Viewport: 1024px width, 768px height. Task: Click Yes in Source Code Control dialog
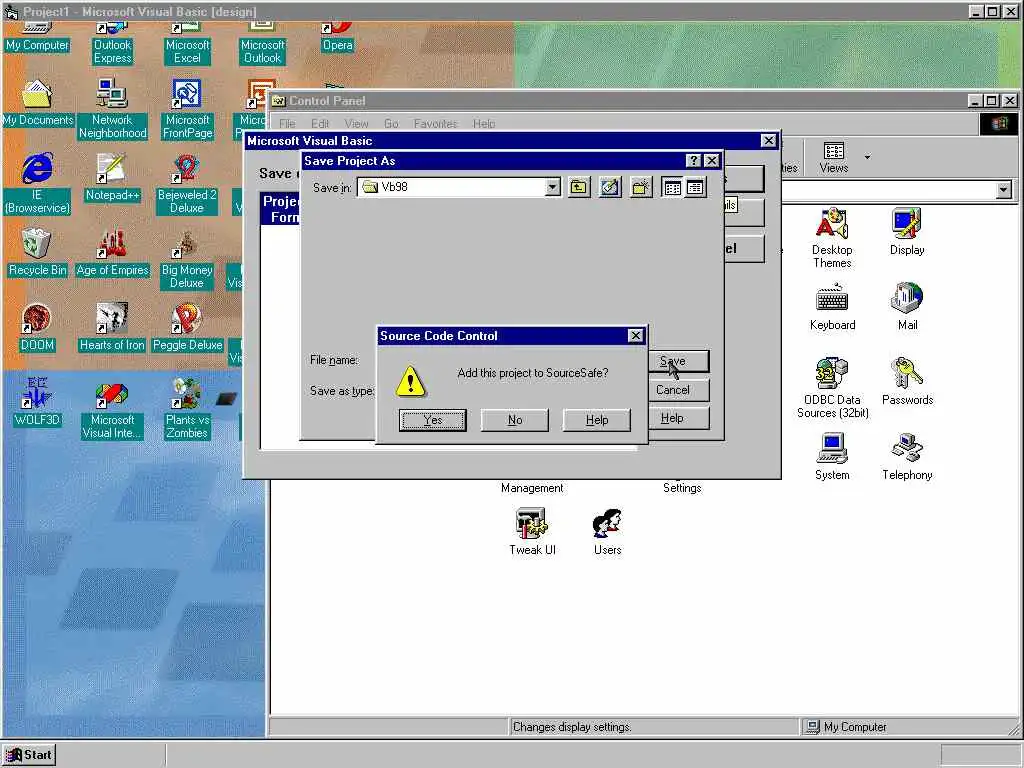click(x=432, y=420)
